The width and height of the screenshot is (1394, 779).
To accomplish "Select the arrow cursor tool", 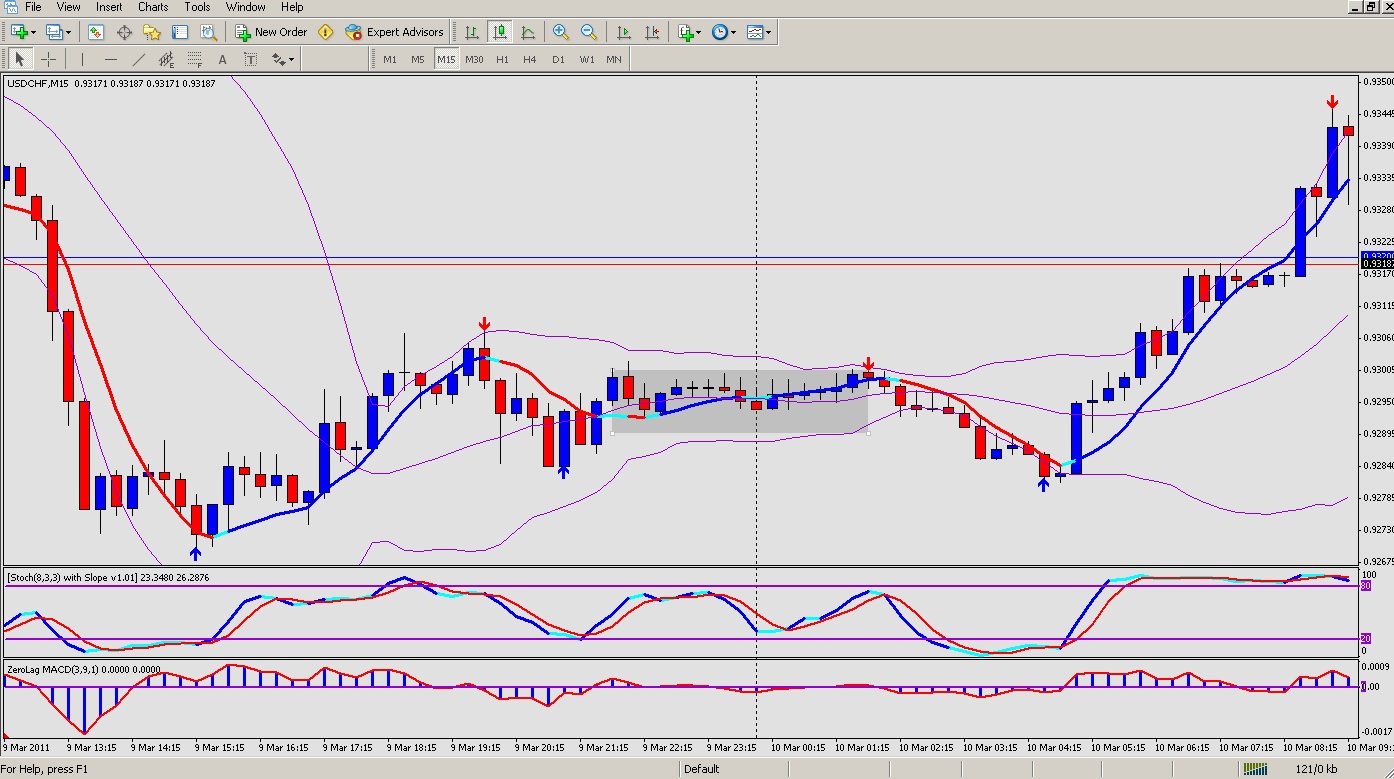I will pyautogui.click(x=20, y=59).
